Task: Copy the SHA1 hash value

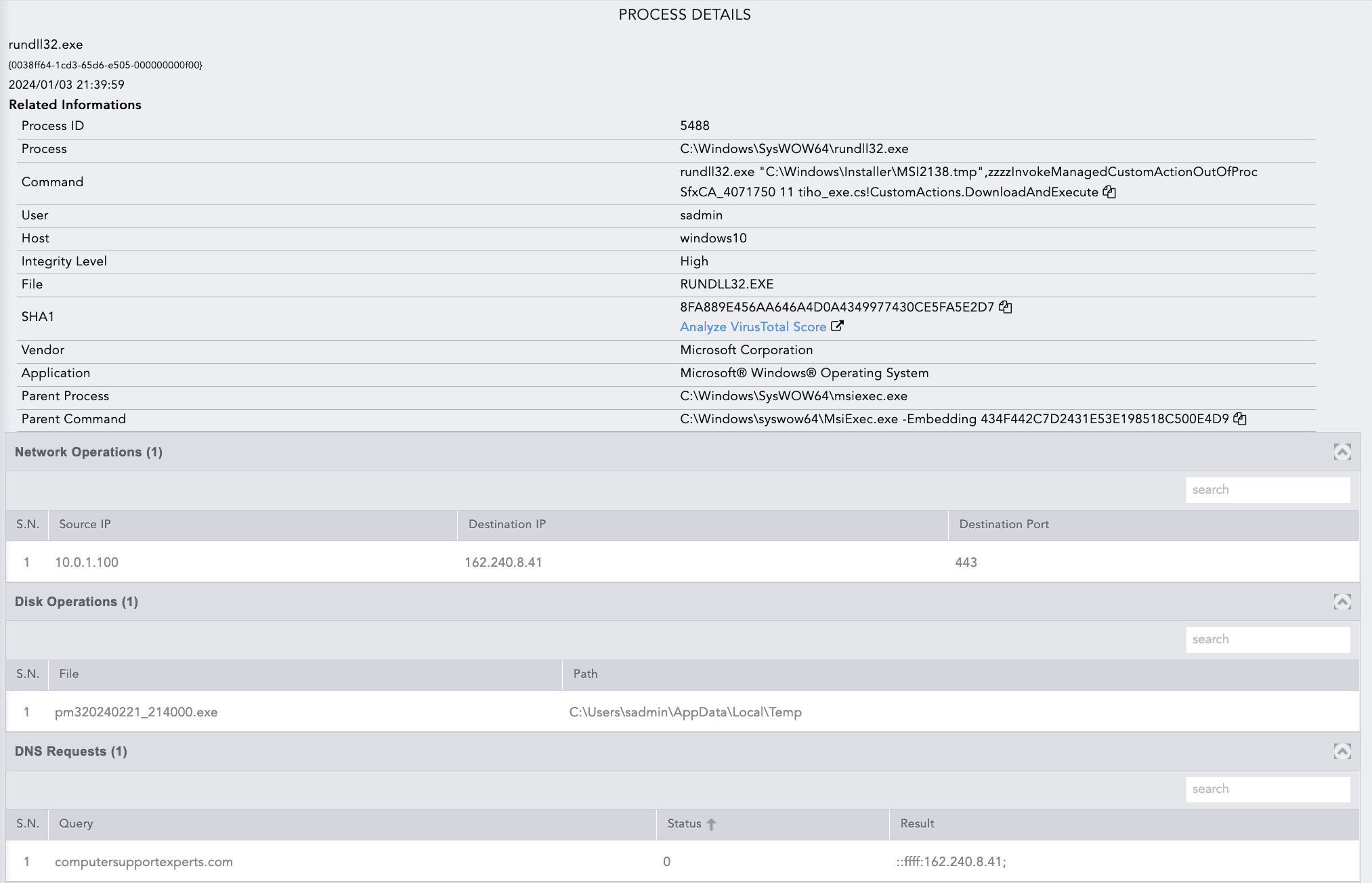Action: pos(1006,307)
